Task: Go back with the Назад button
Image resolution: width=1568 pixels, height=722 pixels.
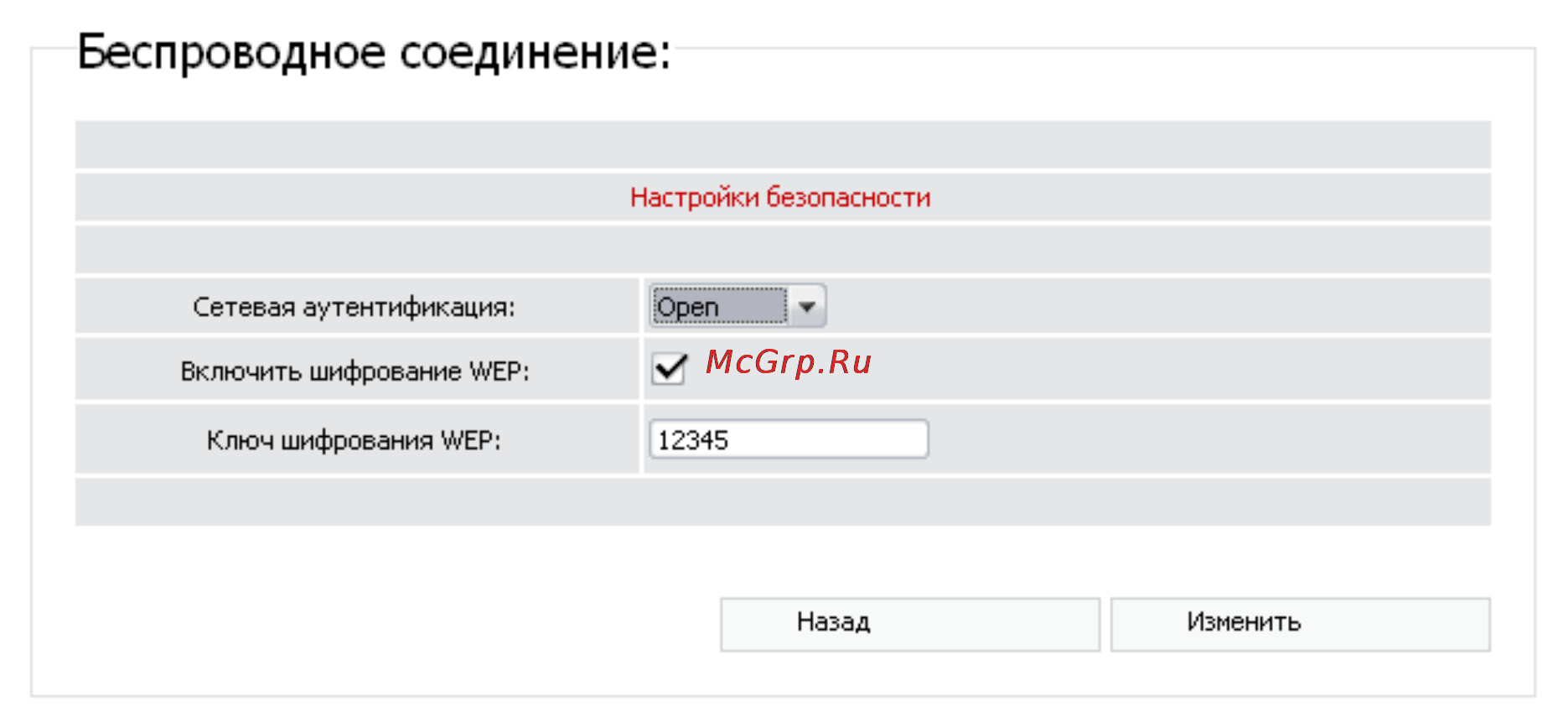Action: click(910, 624)
